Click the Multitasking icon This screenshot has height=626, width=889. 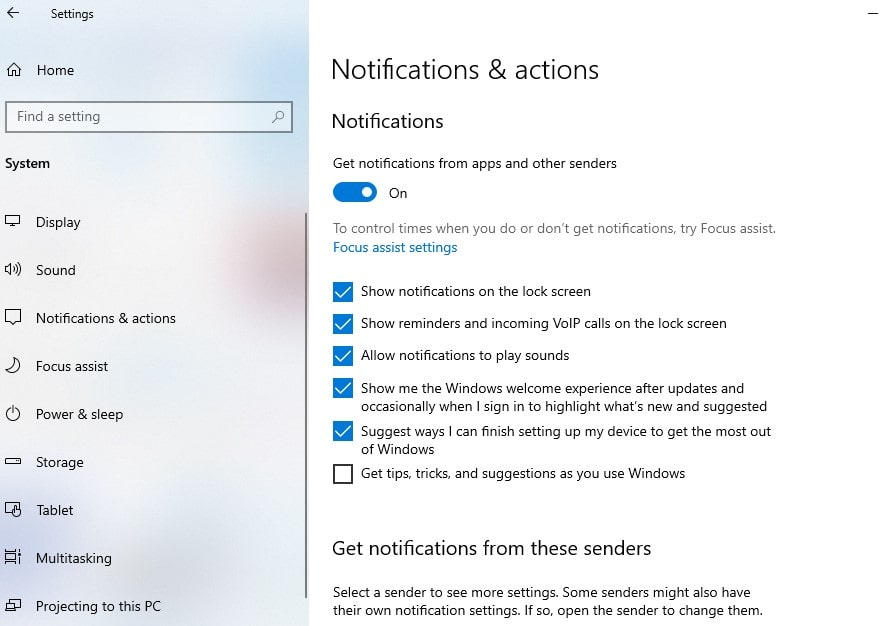tap(12, 557)
